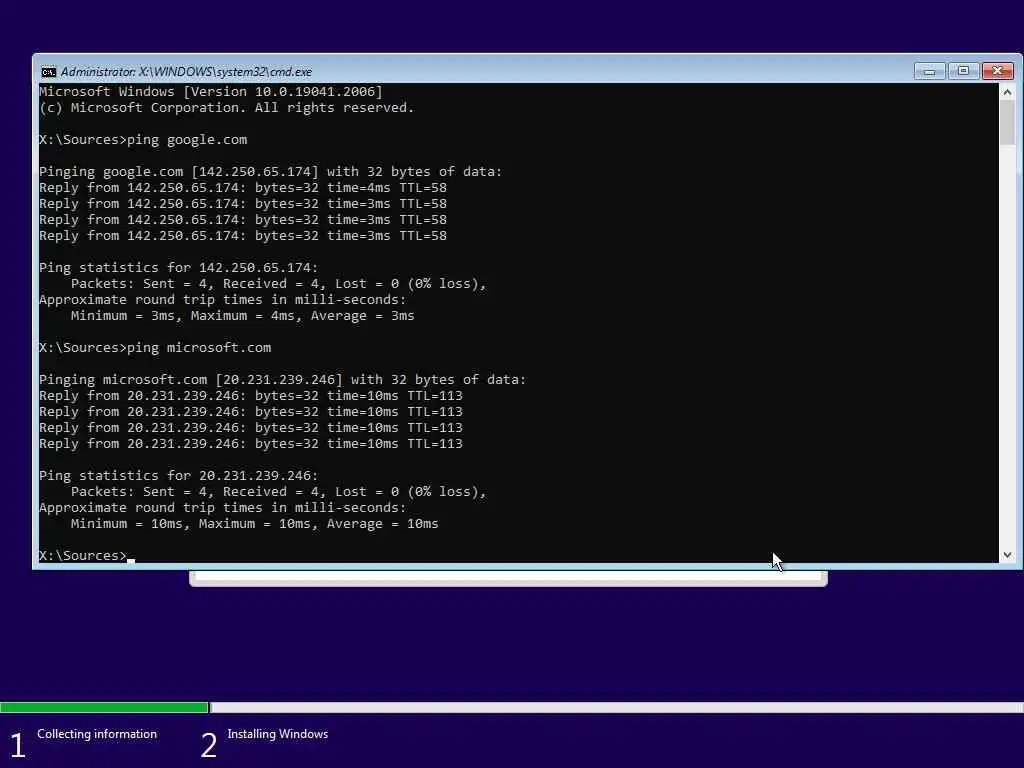The height and width of the screenshot is (768, 1024).
Task: Click the green setup progress bar
Action: tap(104, 707)
